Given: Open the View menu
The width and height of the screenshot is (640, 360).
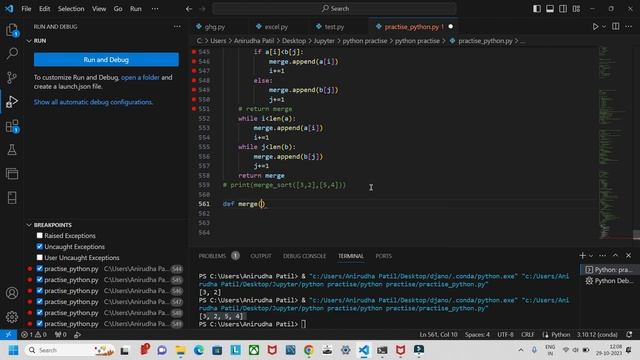Looking at the screenshot, I should pyautogui.click(x=99, y=9).
